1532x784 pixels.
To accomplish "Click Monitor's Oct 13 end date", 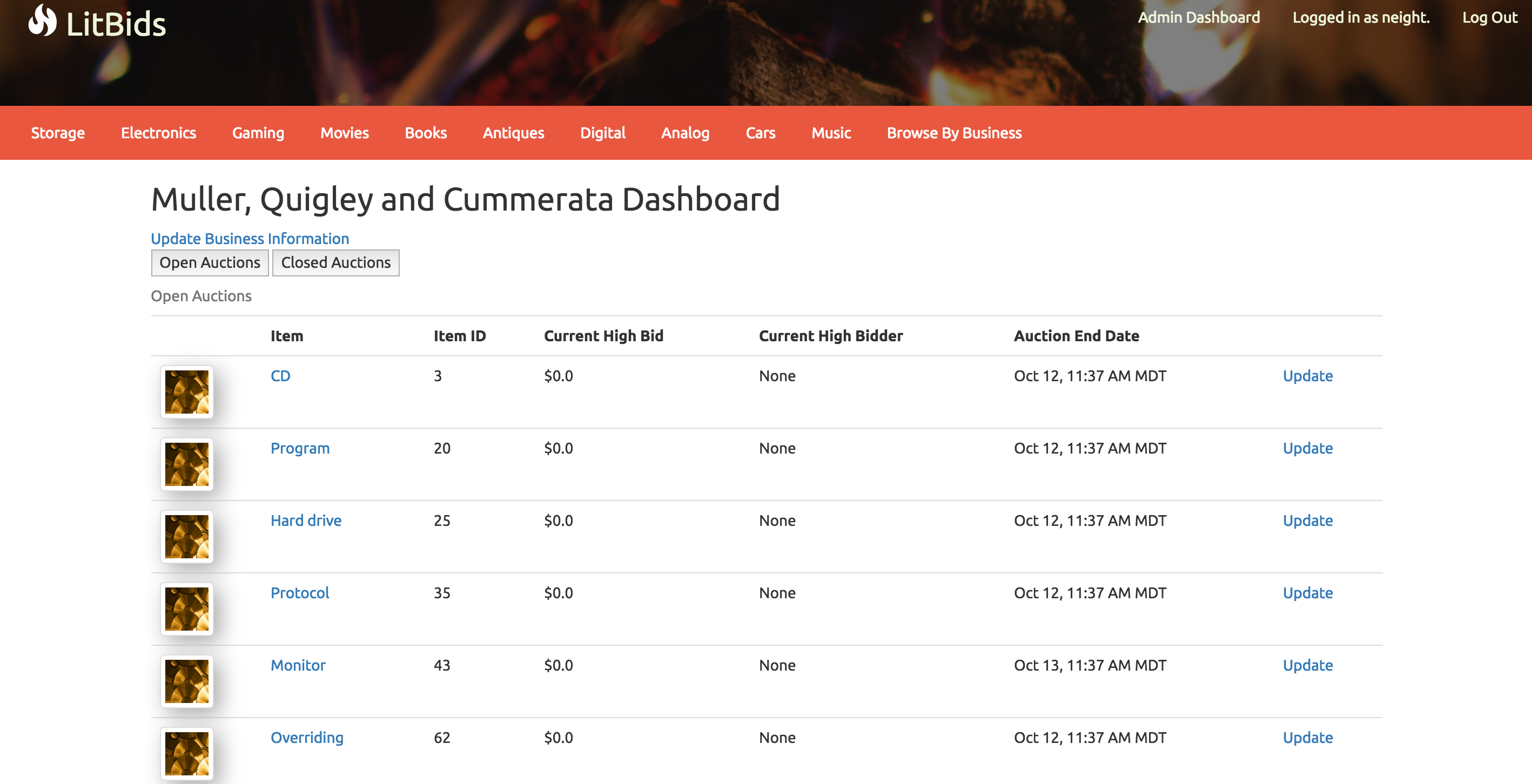I will (x=1090, y=665).
